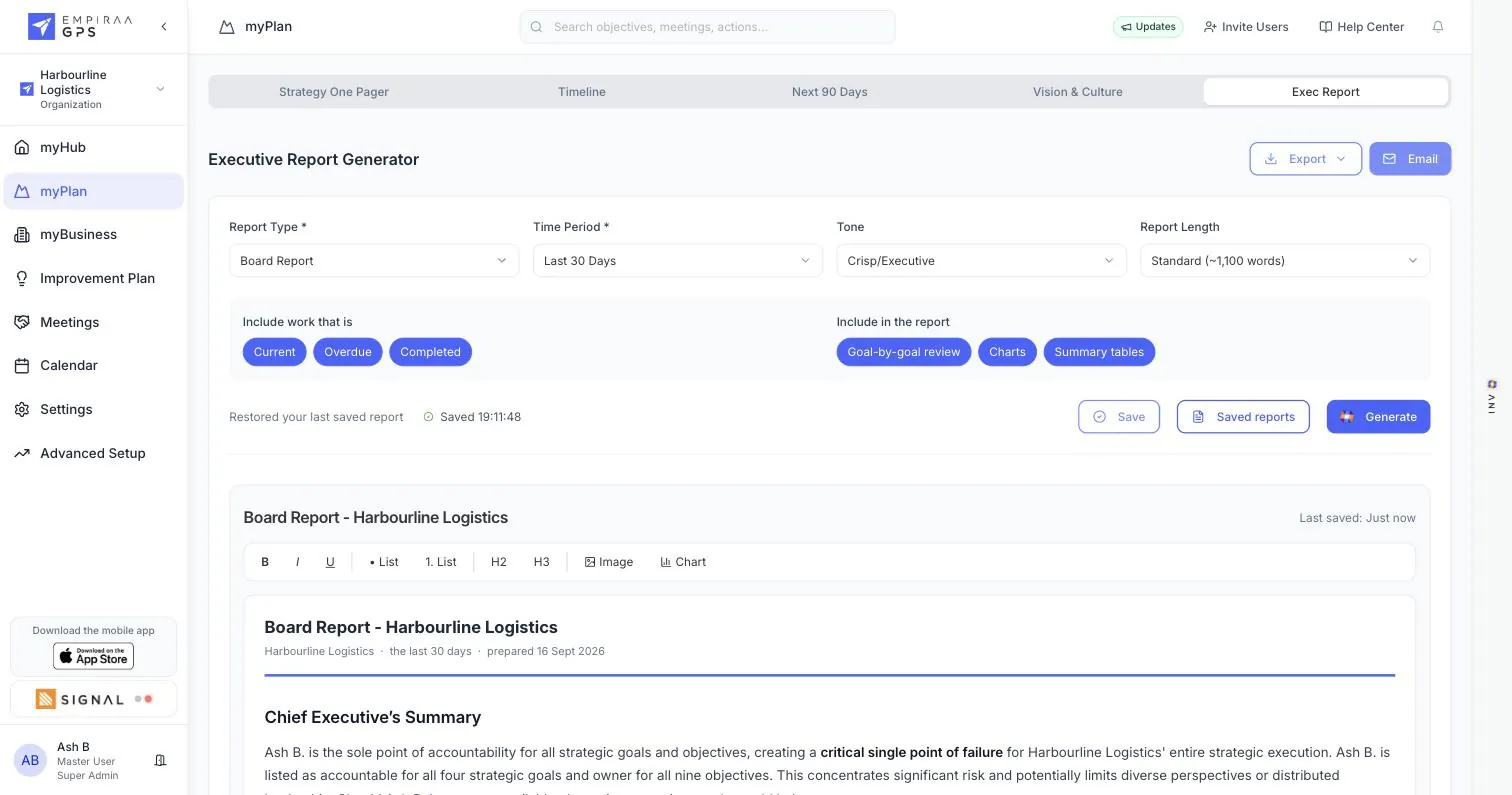The height and width of the screenshot is (795, 1512).
Task: Click the App Store download badge
Action: pyautogui.click(x=93, y=656)
